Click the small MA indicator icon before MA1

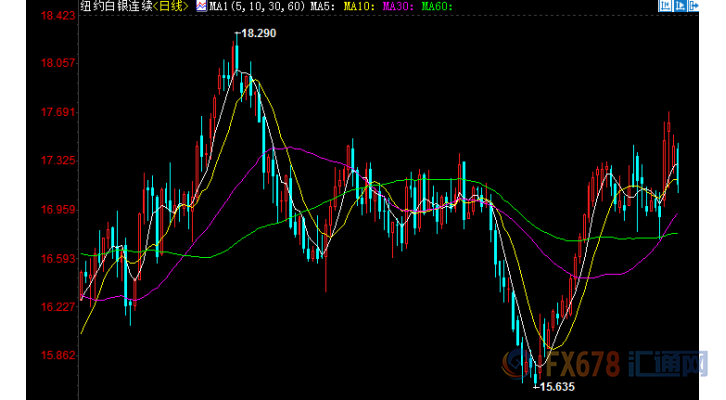click(x=201, y=7)
